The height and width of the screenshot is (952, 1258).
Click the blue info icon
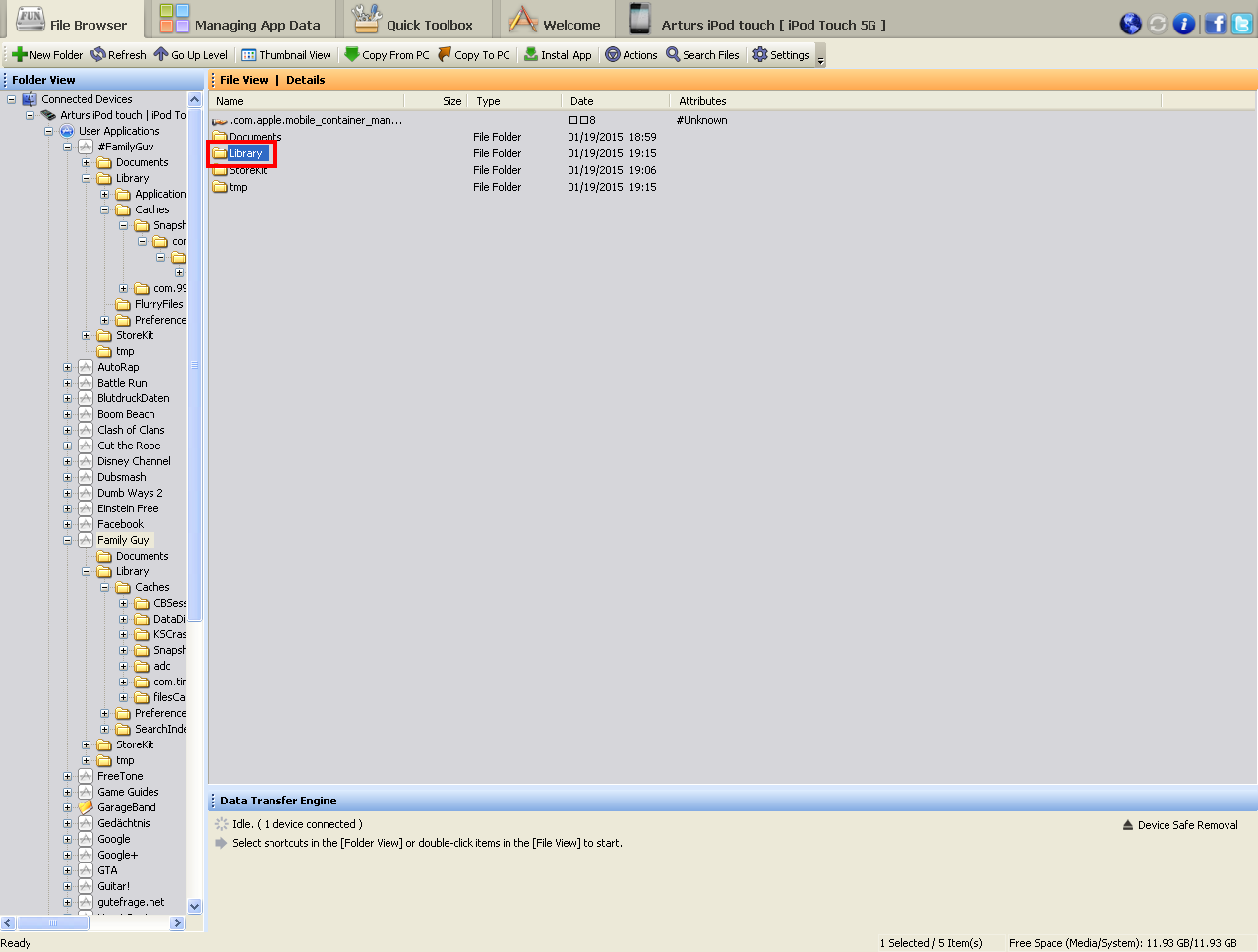pos(1184,24)
